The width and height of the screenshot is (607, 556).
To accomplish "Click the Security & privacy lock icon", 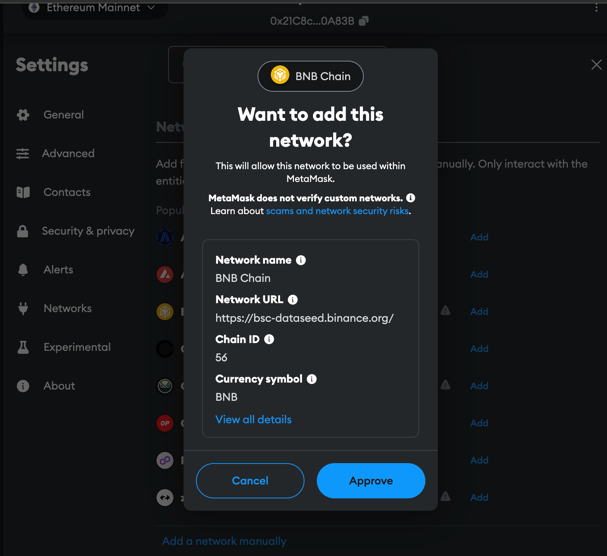I will [22, 231].
